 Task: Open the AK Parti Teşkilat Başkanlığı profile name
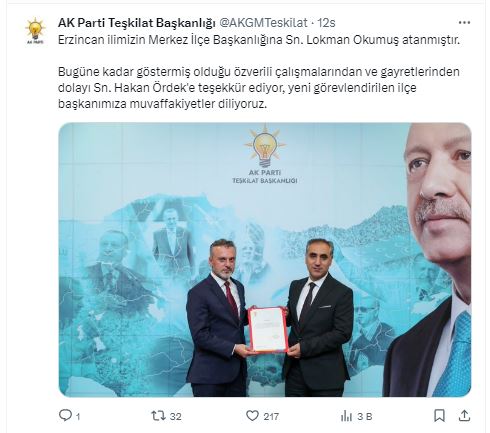(x=137, y=23)
